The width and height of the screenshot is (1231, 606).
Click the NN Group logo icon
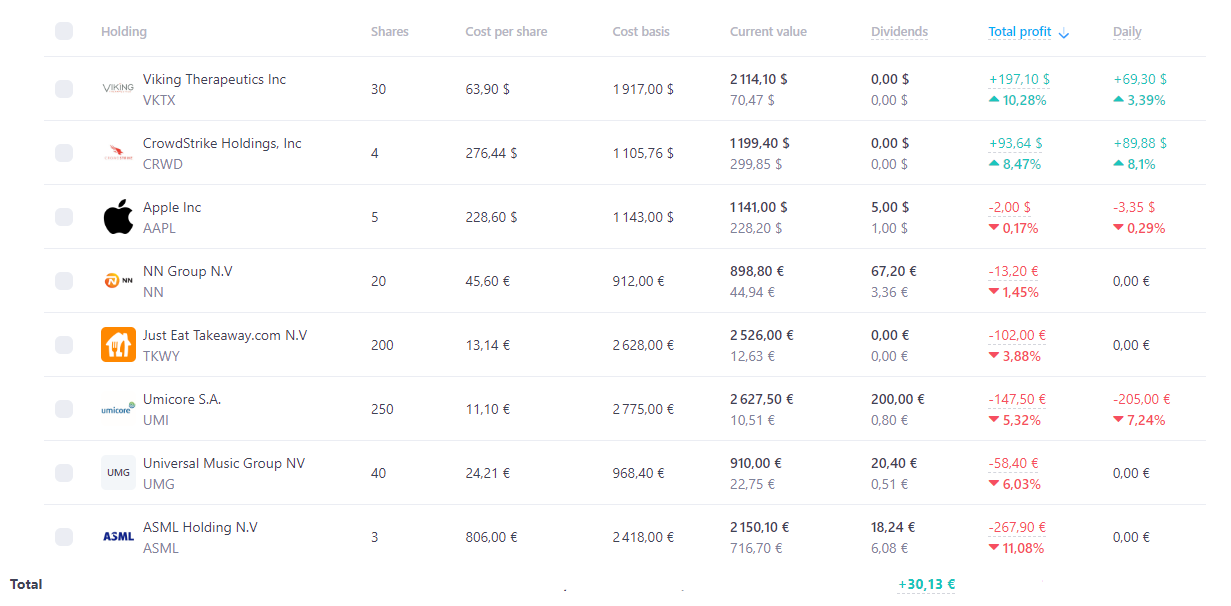pos(118,281)
